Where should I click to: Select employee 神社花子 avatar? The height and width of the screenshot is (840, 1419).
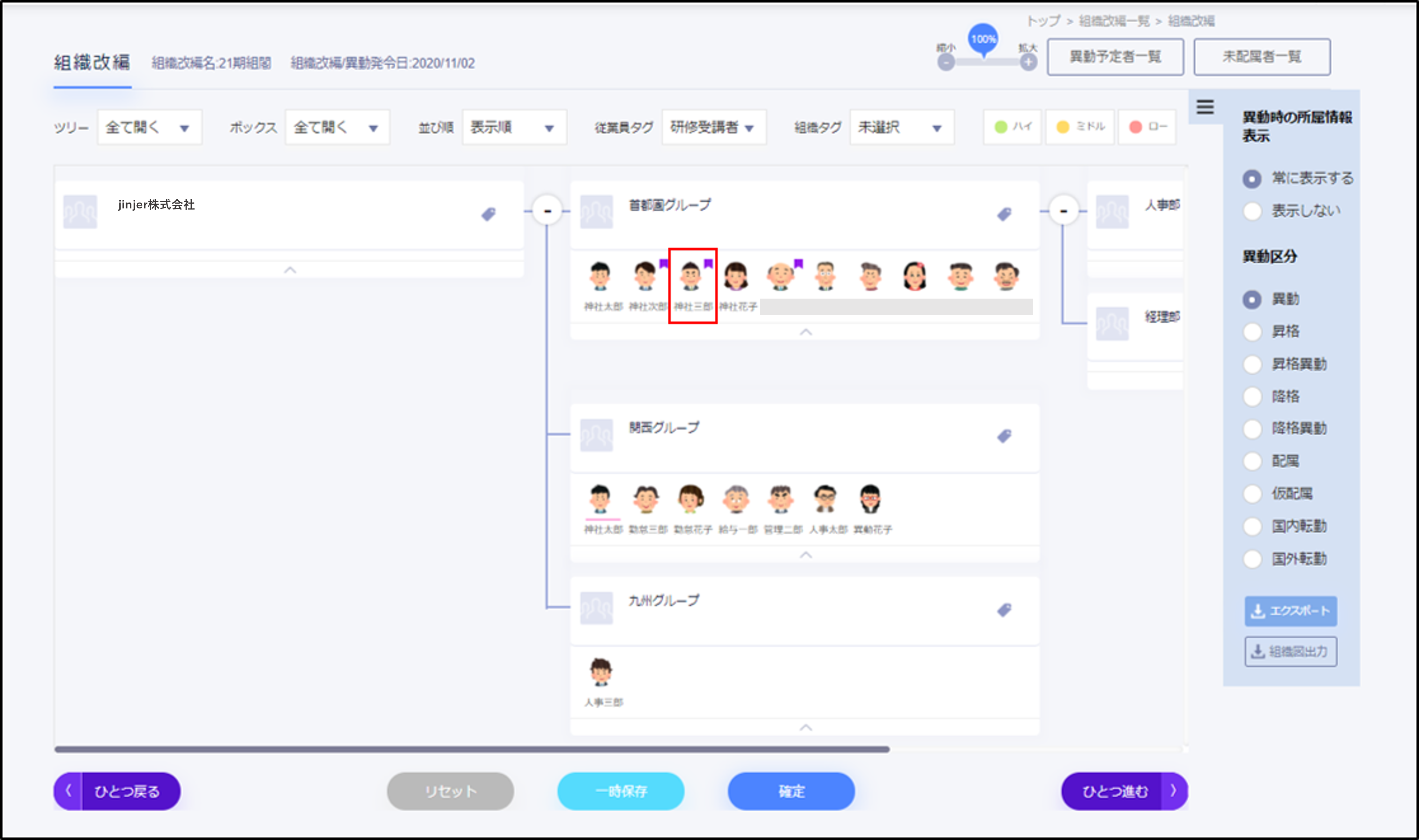point(736,276)
